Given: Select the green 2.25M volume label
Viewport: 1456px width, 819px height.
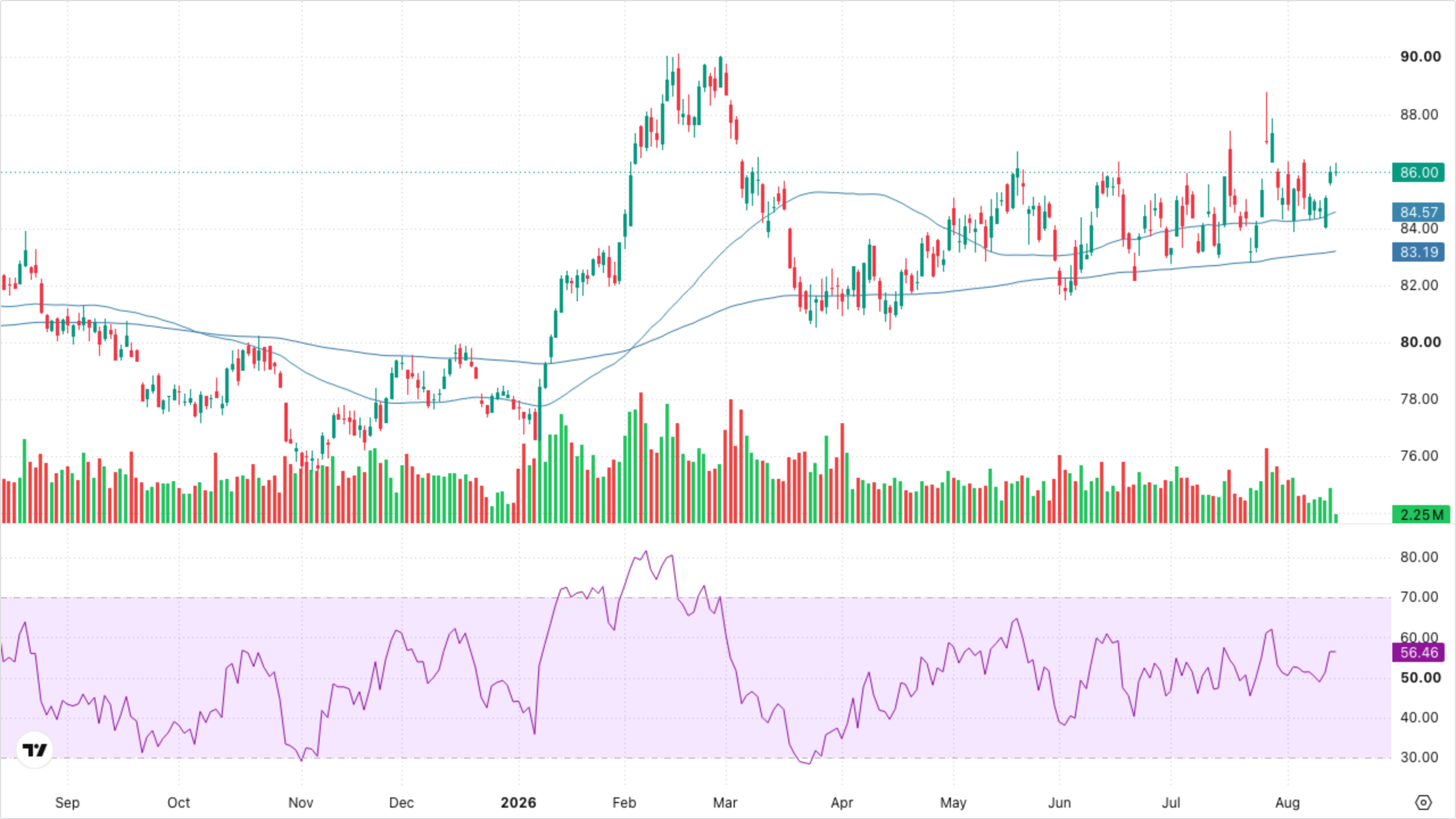Looking at the screenshot, I should (x=1421, y=515).
